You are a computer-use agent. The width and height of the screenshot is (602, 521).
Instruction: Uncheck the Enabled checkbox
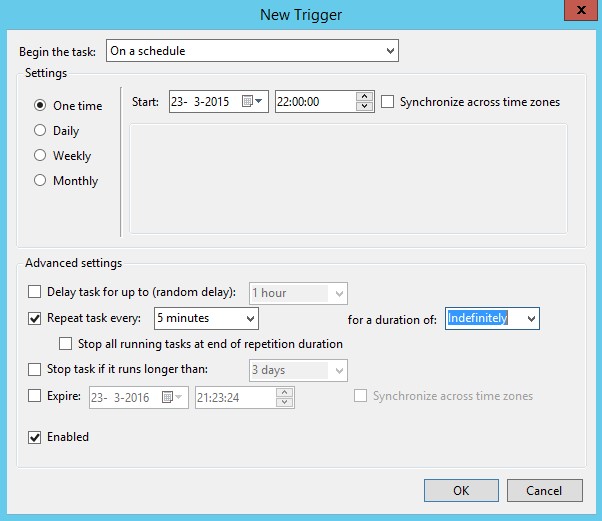[36, 437]
